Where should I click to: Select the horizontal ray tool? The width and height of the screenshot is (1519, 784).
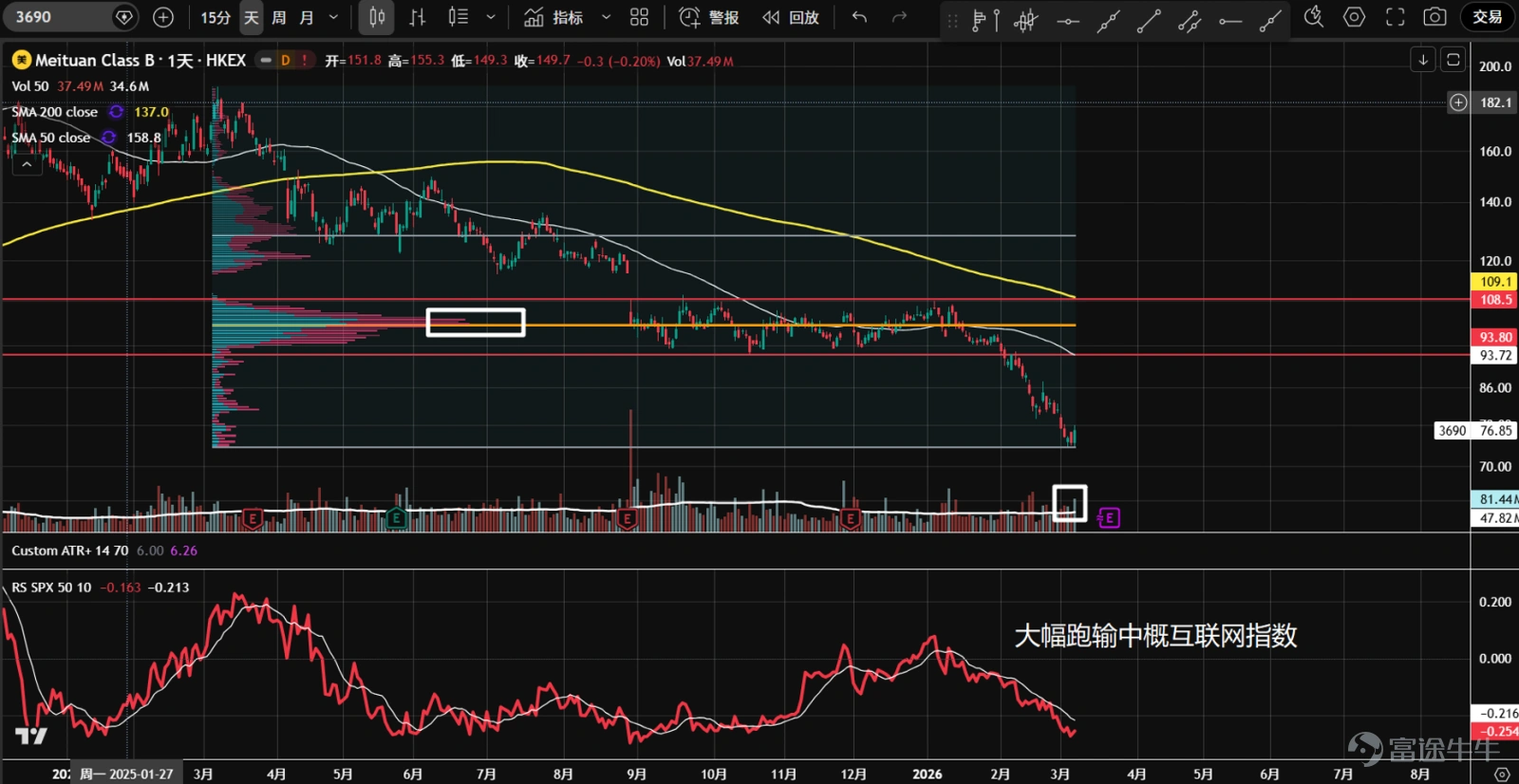tap(1230, 20)
